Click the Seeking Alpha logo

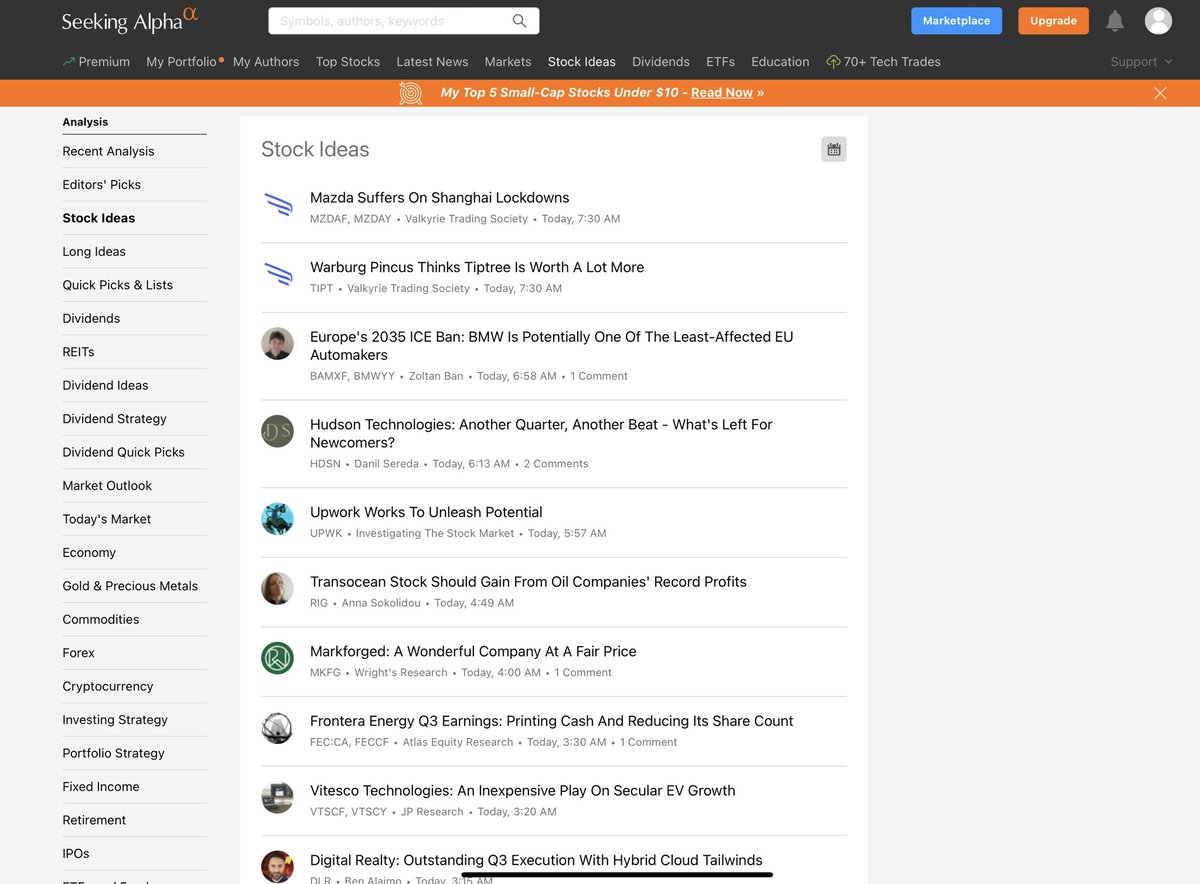[x=129, y=21]
